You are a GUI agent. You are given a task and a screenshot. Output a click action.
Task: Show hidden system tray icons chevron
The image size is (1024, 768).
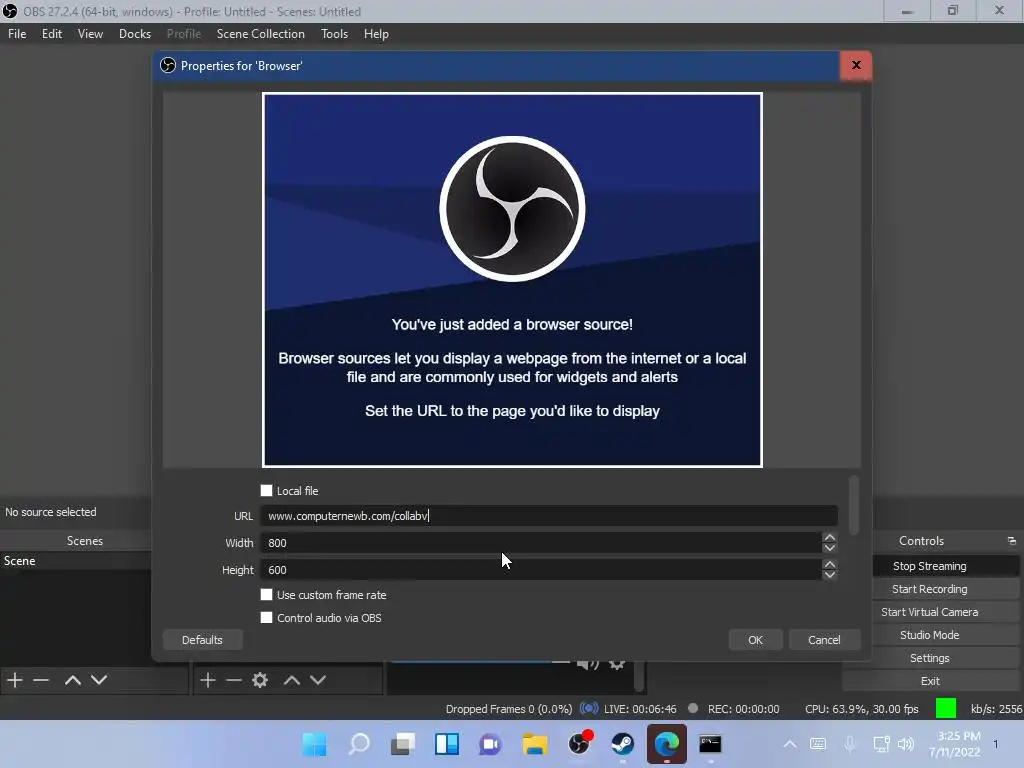click(x=790, y=744)
